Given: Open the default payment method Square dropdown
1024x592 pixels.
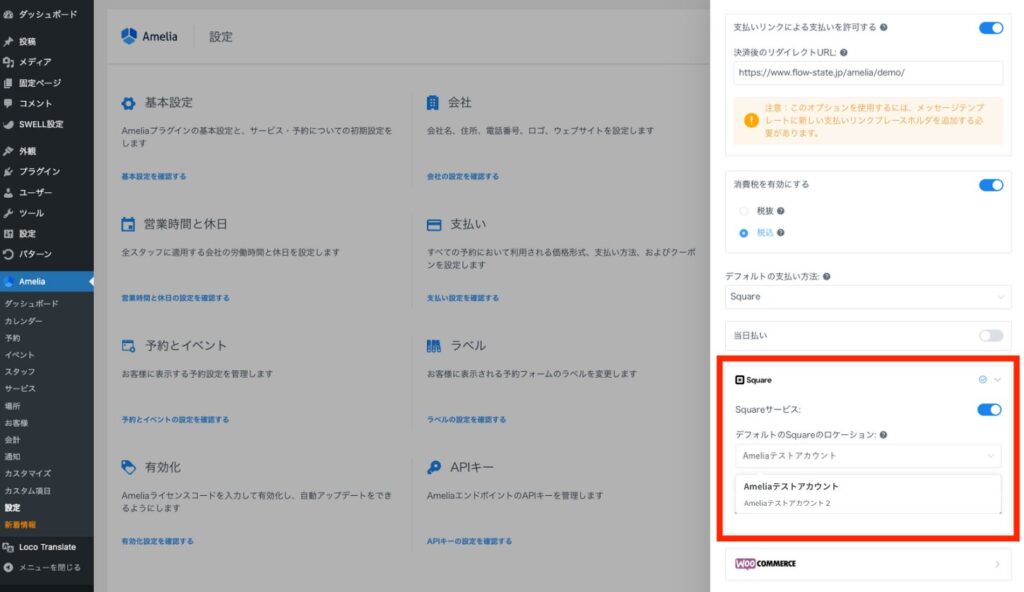Looking at the screenshot, I should pyautogui.click(x=866, y=297).
